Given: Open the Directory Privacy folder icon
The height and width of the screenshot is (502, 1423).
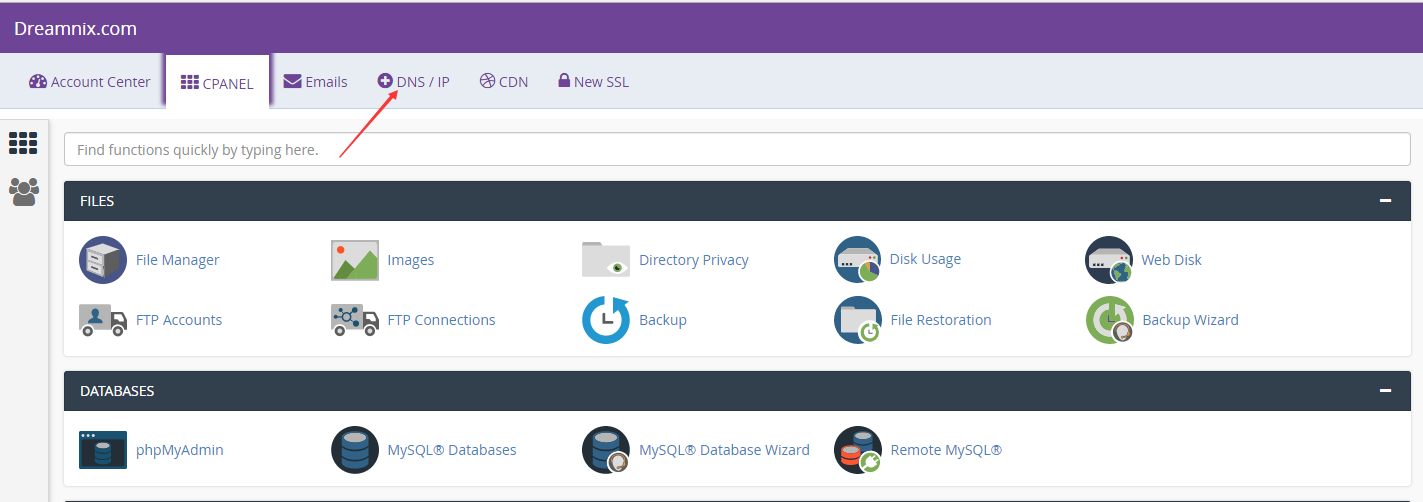Looking at the screenshot, I should (606, 259).
